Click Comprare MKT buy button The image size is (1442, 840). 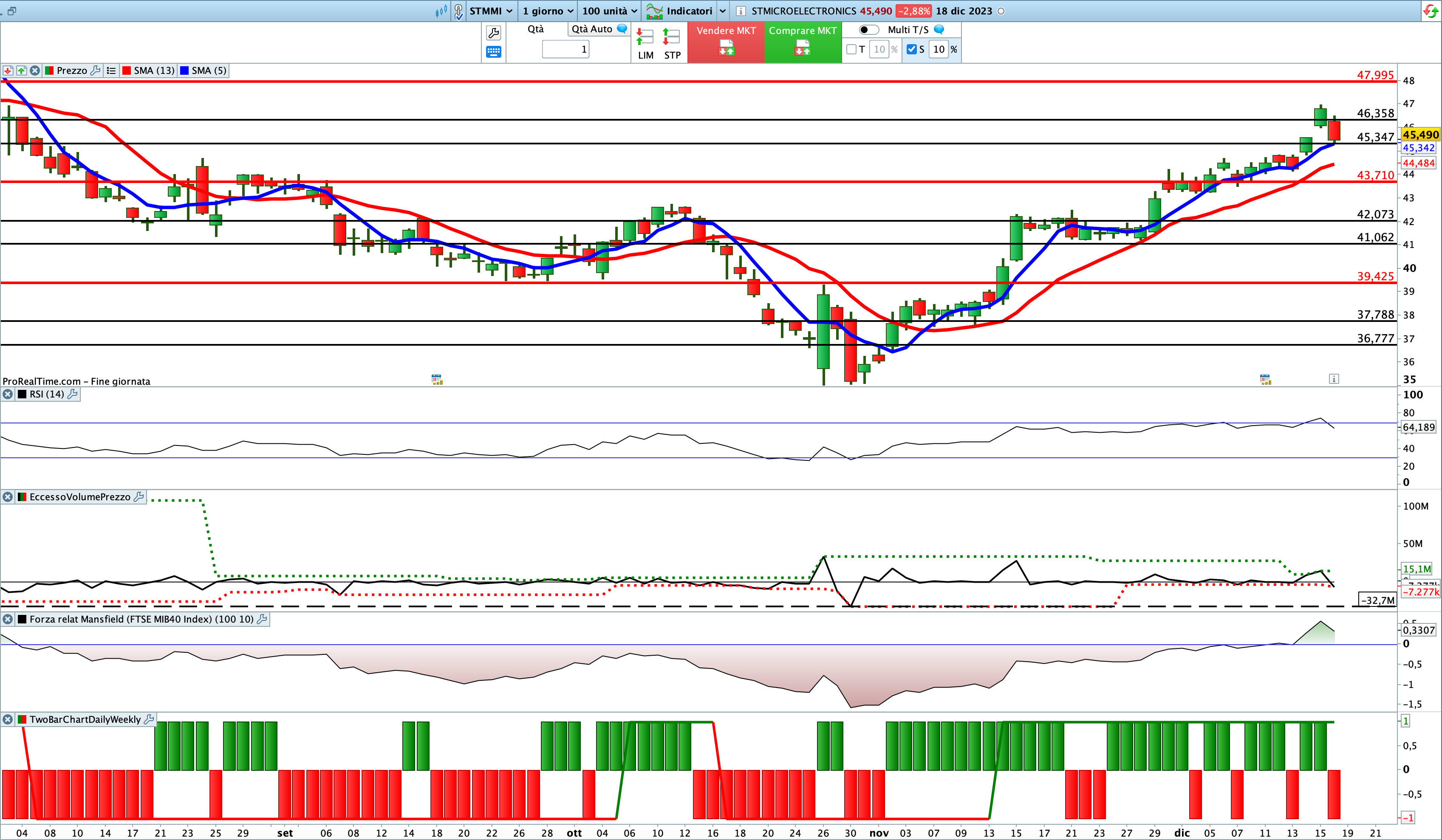[x=803, y=42]
